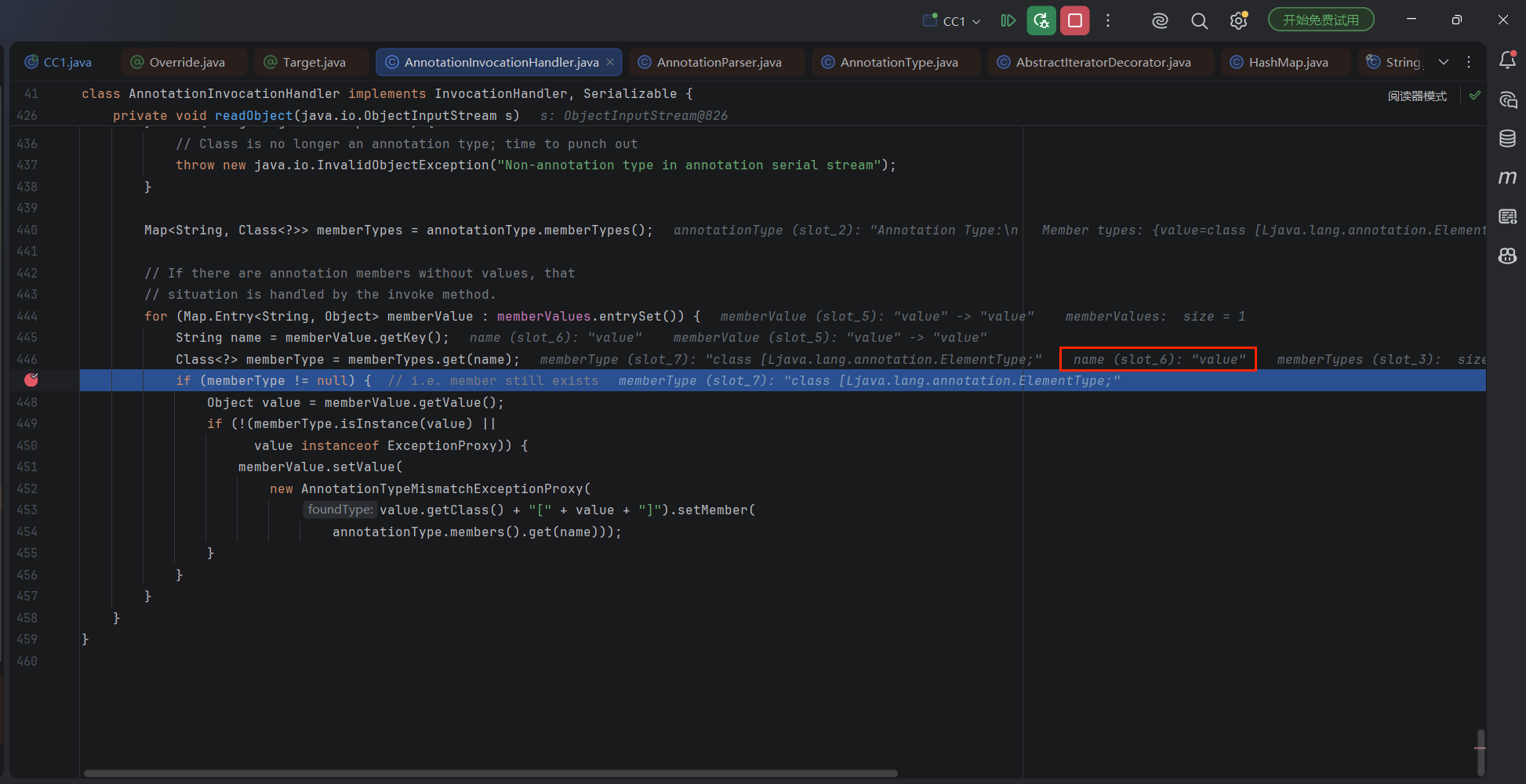The image size is (1526, 784).
Task: Expand the hidden editor tabs chevron
Action: point(1444,62)
